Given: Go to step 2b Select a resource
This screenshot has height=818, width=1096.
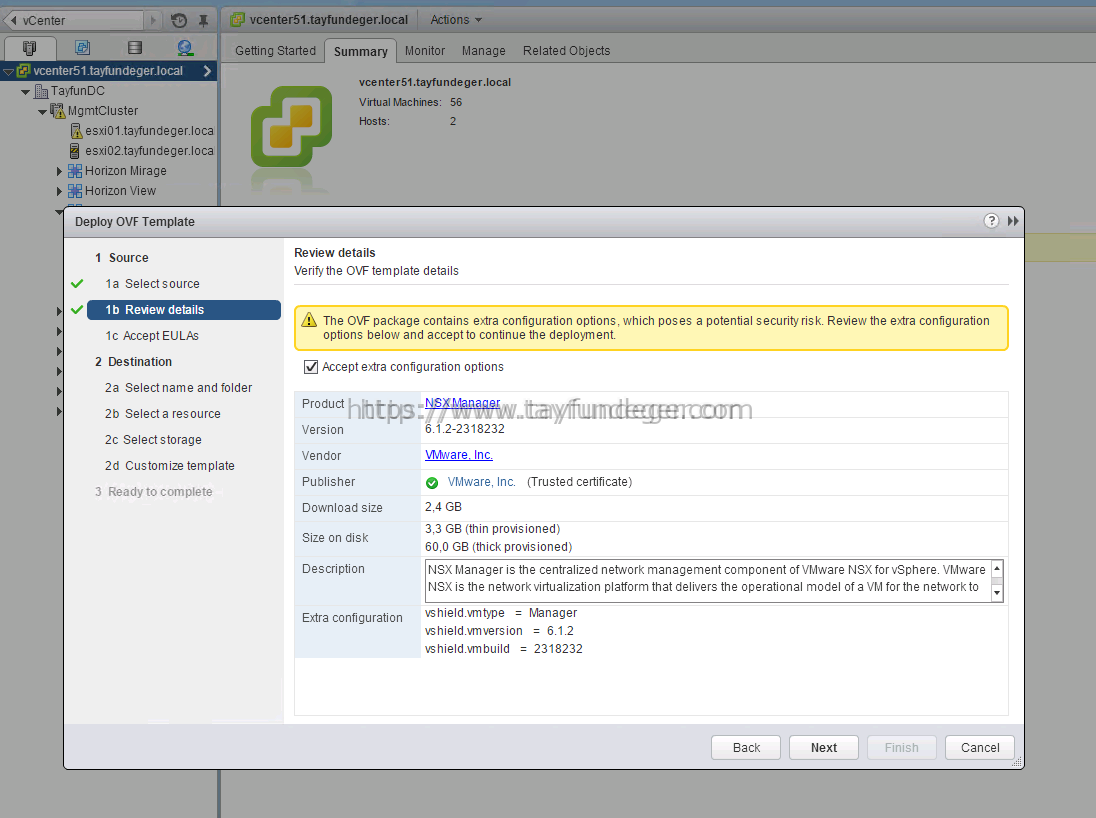Looking at the screenshot, I should click(162, 414).
